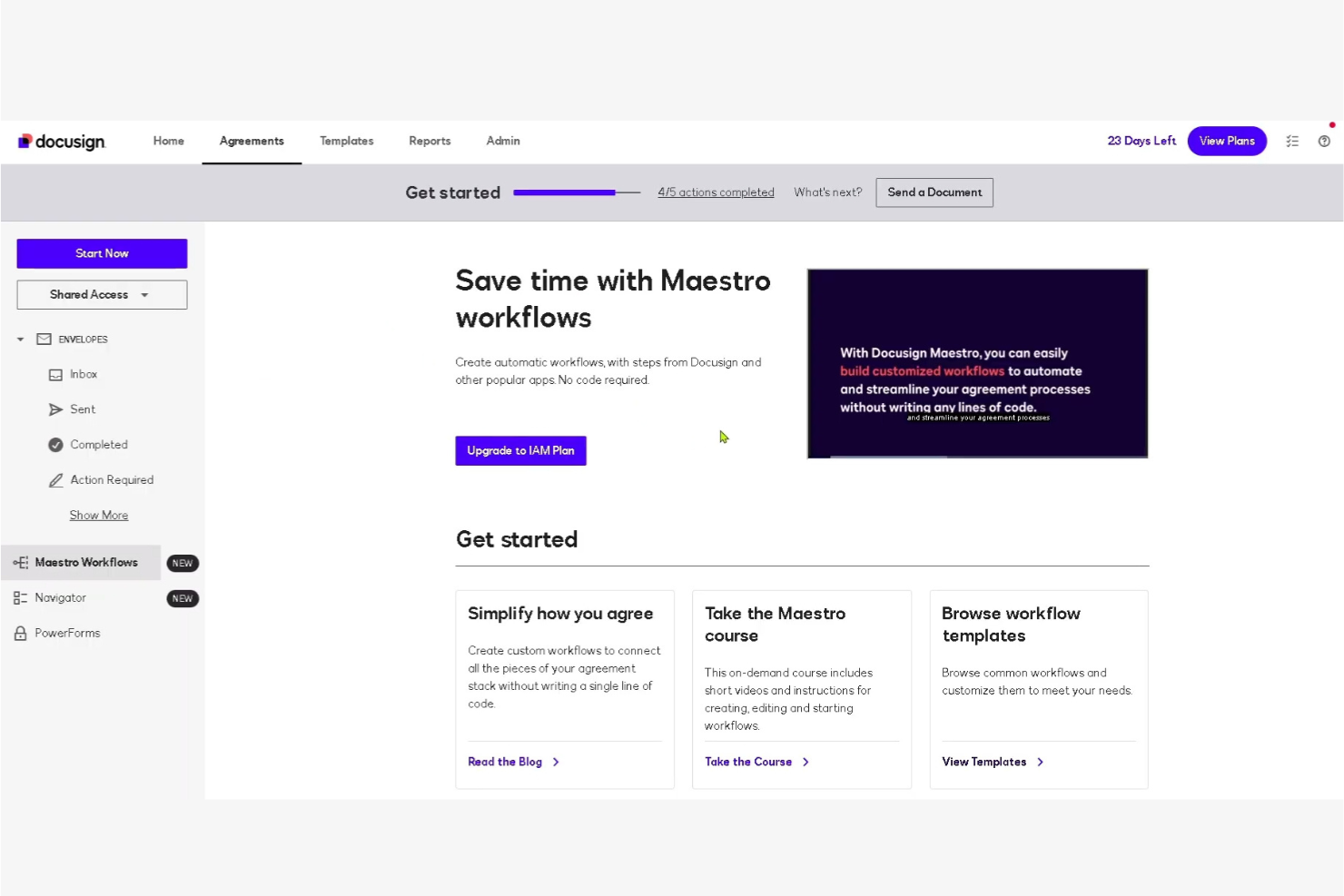Click the Action Required pen icon
Viewport: 1344px width, 896px height.
coord(55,480)
